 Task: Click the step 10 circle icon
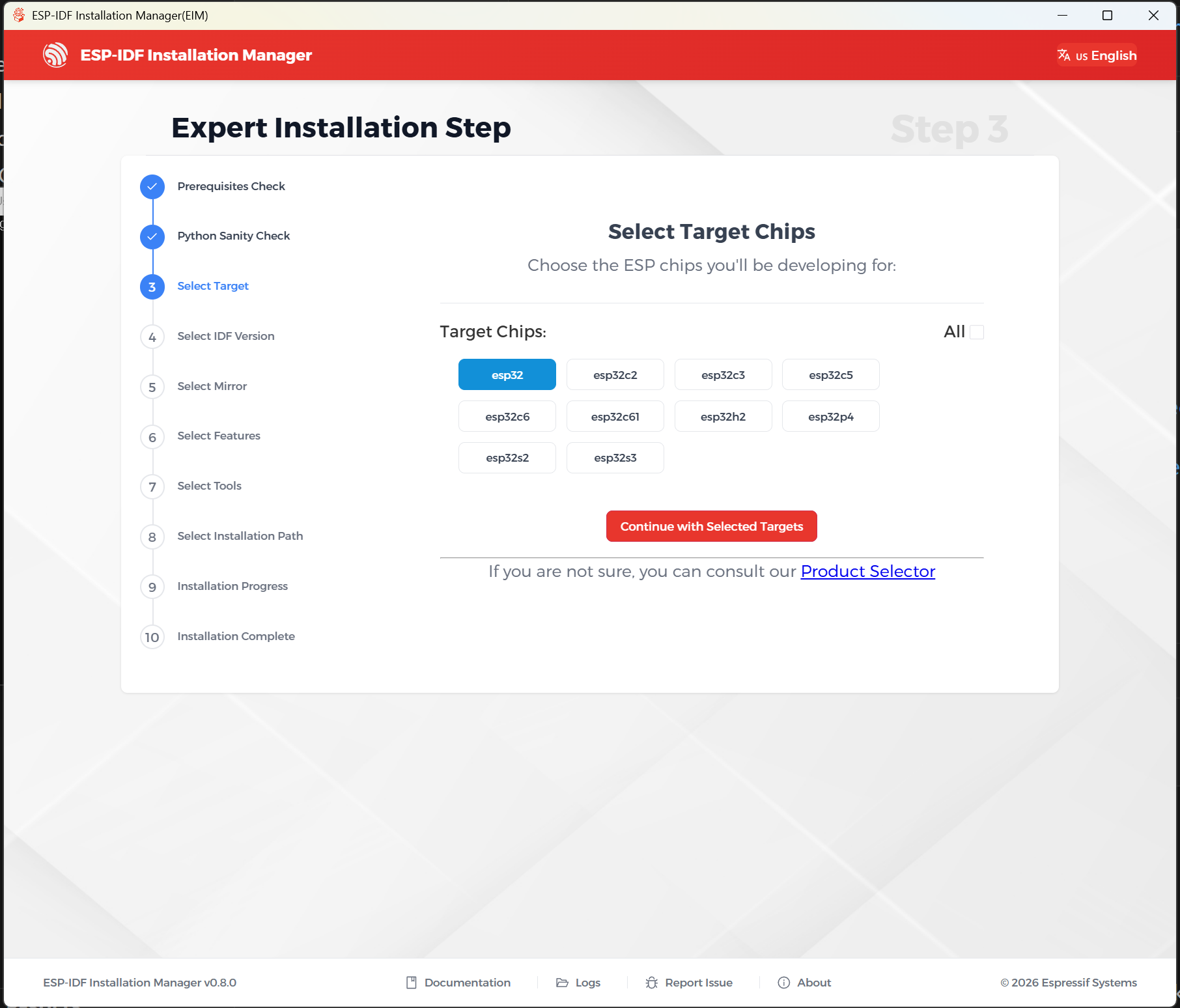point(152,637)
